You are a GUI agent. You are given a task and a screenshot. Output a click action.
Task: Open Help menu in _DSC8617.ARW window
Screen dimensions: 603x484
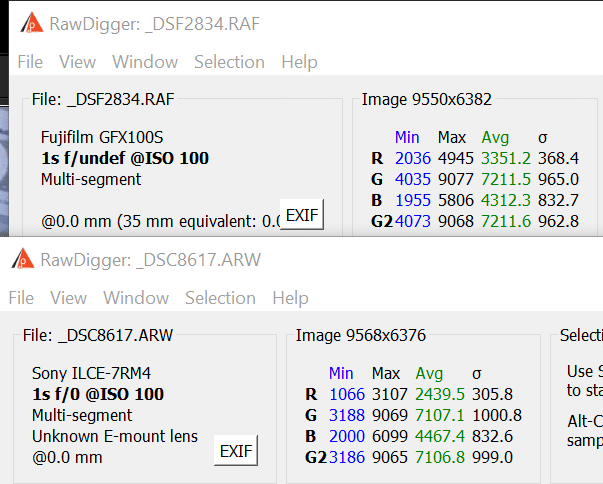pyautogui.click(x=290, y=298)
